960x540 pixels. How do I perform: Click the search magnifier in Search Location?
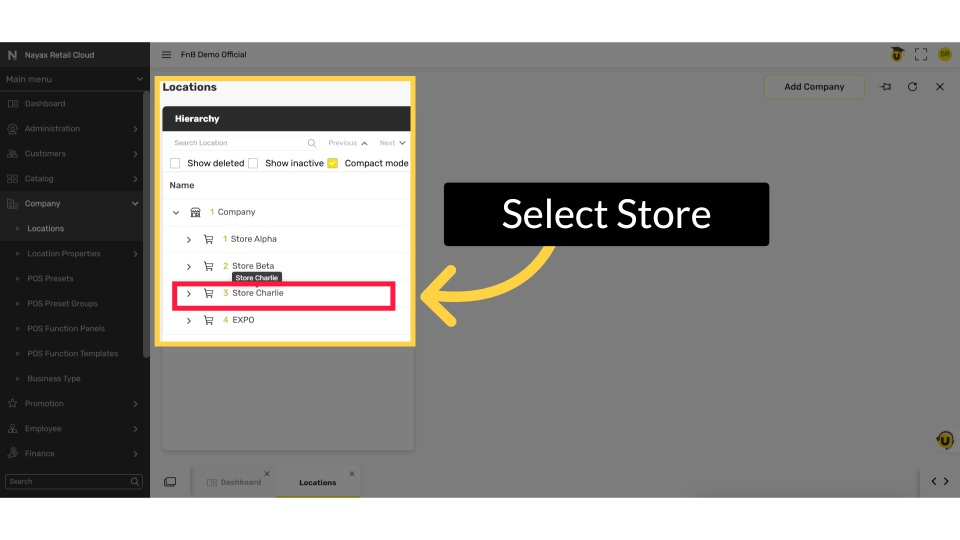pos(312,143)
